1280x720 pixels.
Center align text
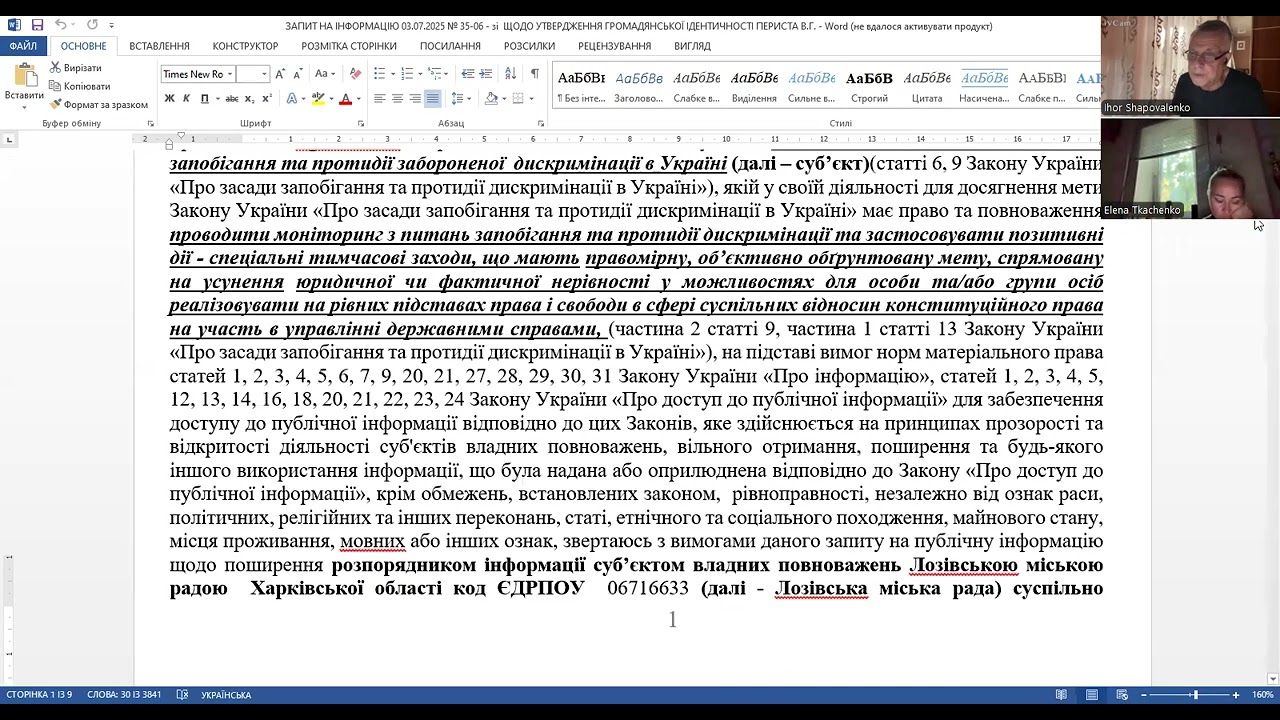397,98
